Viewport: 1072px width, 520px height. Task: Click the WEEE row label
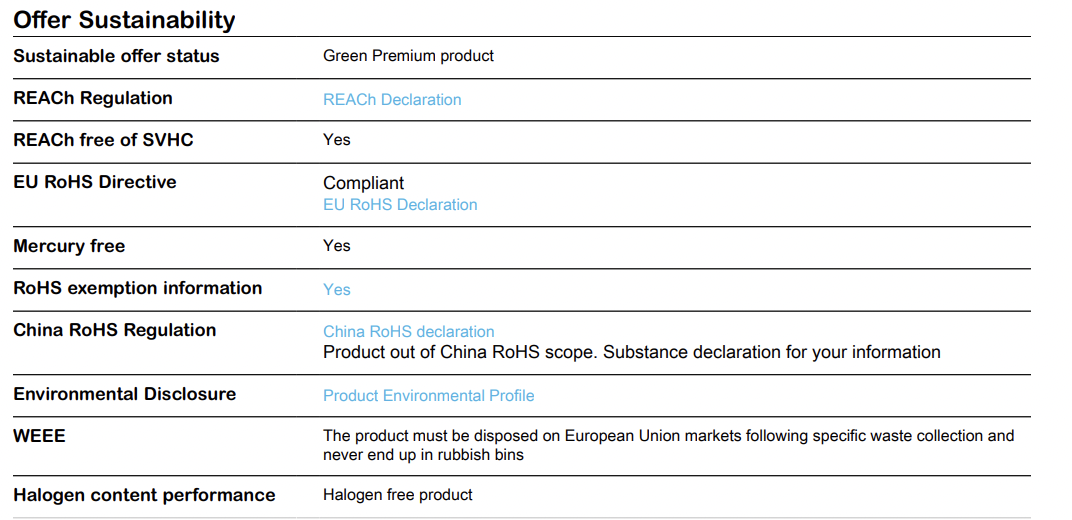pos(39,436)
